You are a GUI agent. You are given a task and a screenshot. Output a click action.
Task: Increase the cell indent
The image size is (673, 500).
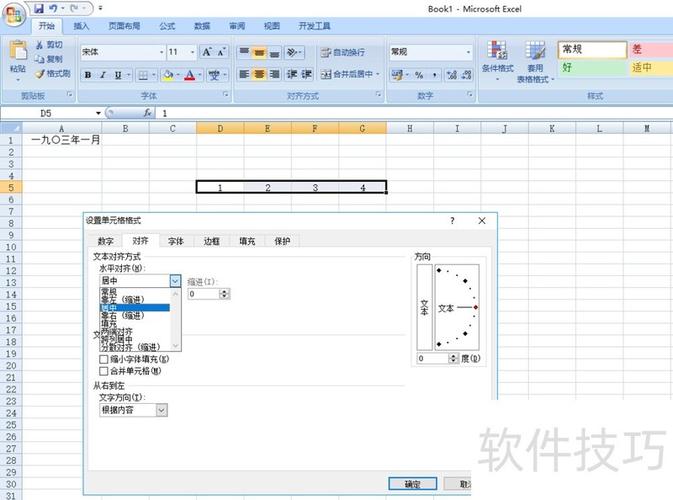pyautogui.click(x=306, y=74)
